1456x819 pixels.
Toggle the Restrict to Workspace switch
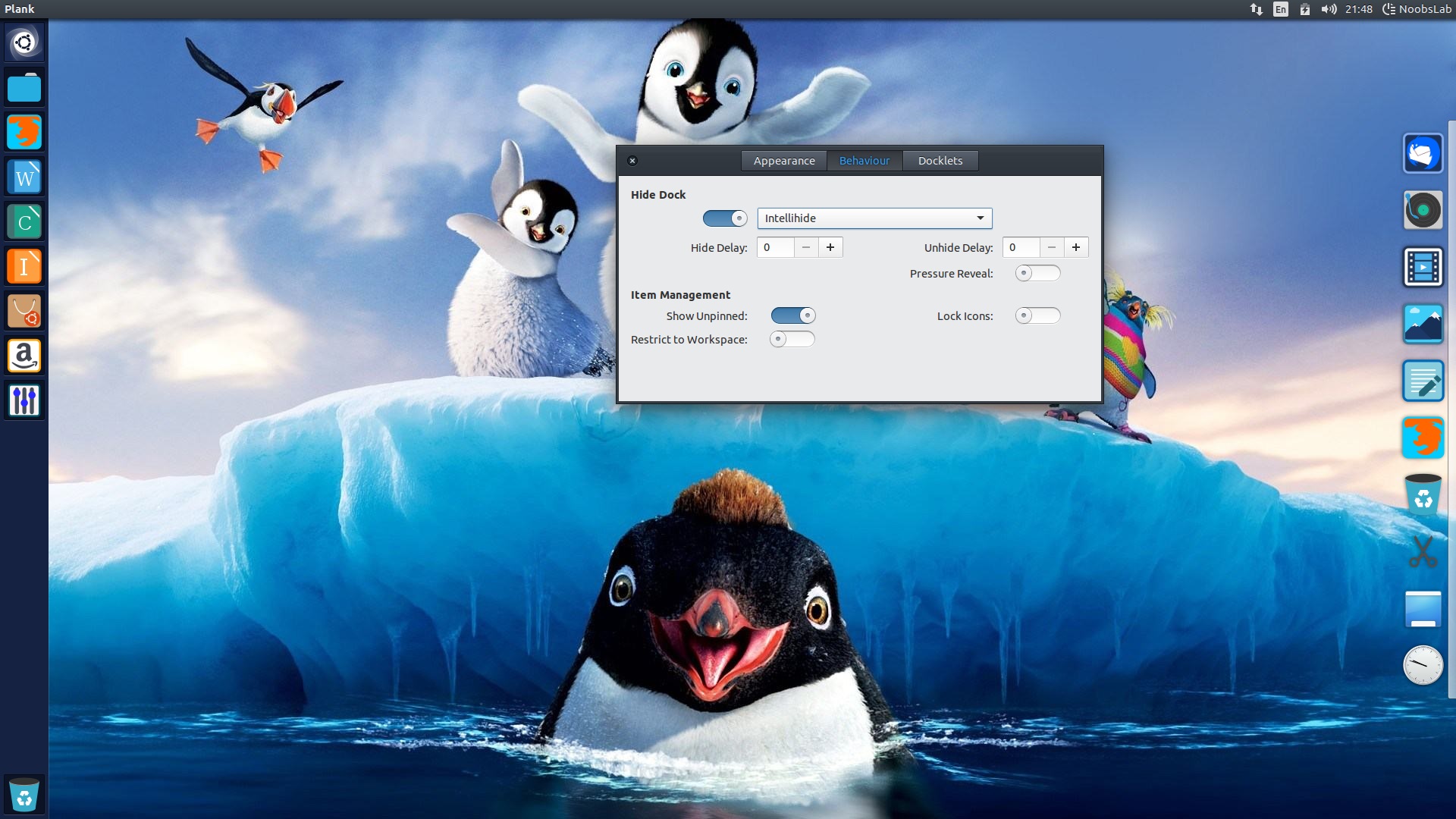[792, 339]
